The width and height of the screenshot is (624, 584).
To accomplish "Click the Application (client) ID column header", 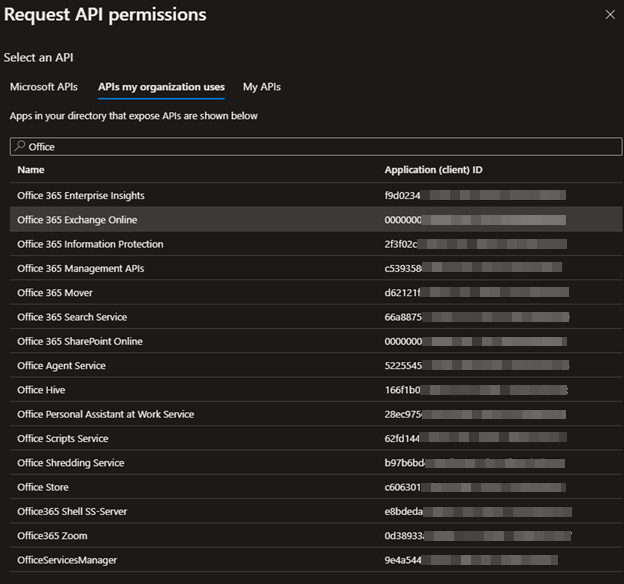I will [x=433, y=170].
